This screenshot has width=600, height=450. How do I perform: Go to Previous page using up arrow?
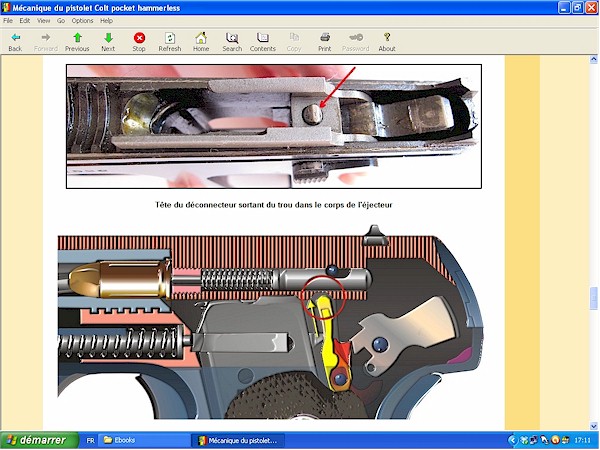[x=77, y=38]
